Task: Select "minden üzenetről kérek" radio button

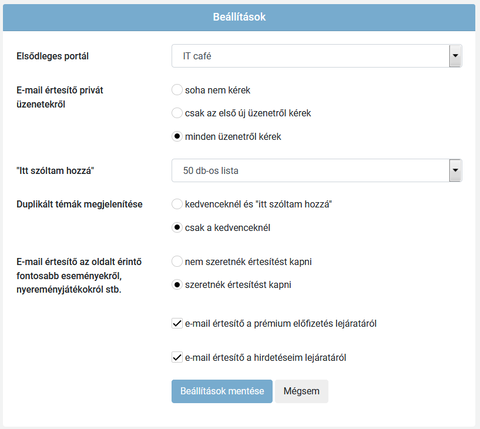Action: [177, 136]
